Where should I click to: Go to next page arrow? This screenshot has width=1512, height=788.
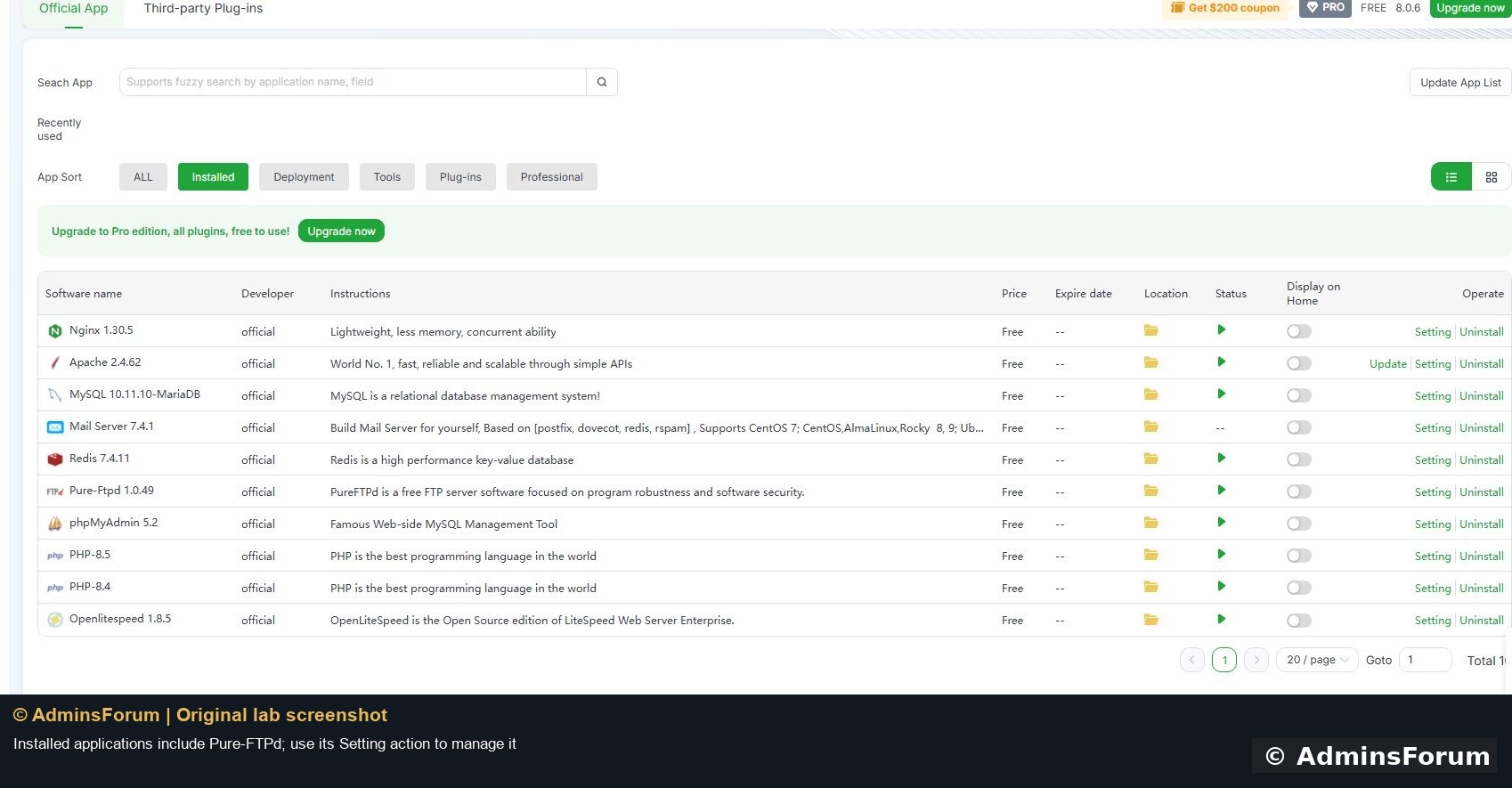pyautogui.click(x=1256, y=660)
